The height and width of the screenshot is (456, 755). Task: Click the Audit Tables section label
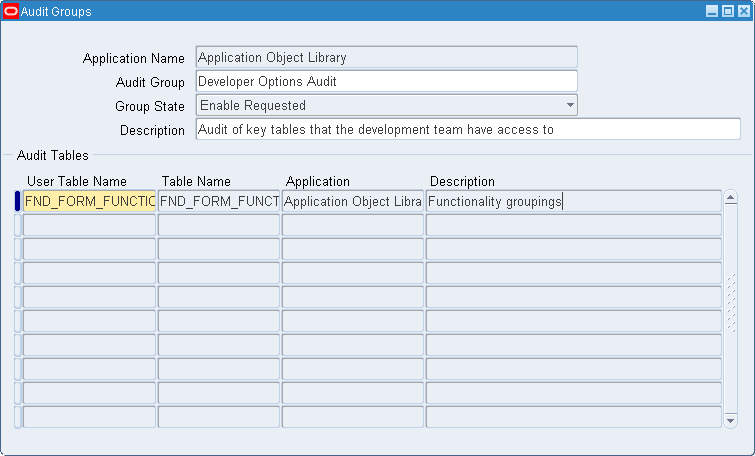click(52, 156)
